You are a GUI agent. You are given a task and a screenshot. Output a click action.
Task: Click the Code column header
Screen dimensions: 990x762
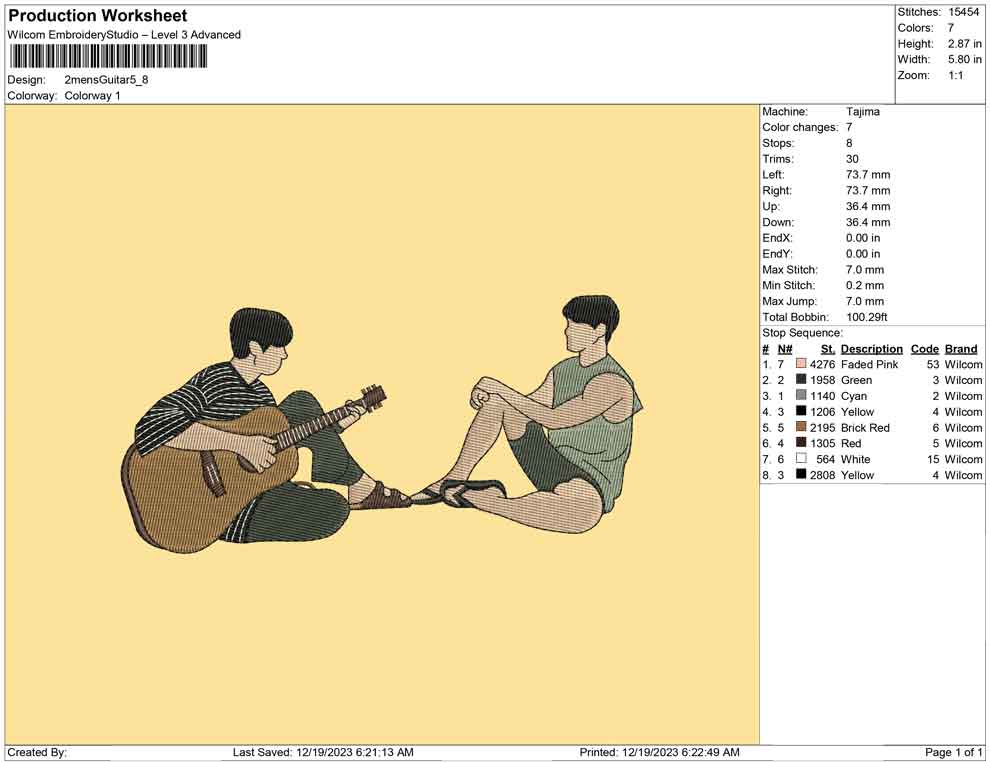pos(924,349)
